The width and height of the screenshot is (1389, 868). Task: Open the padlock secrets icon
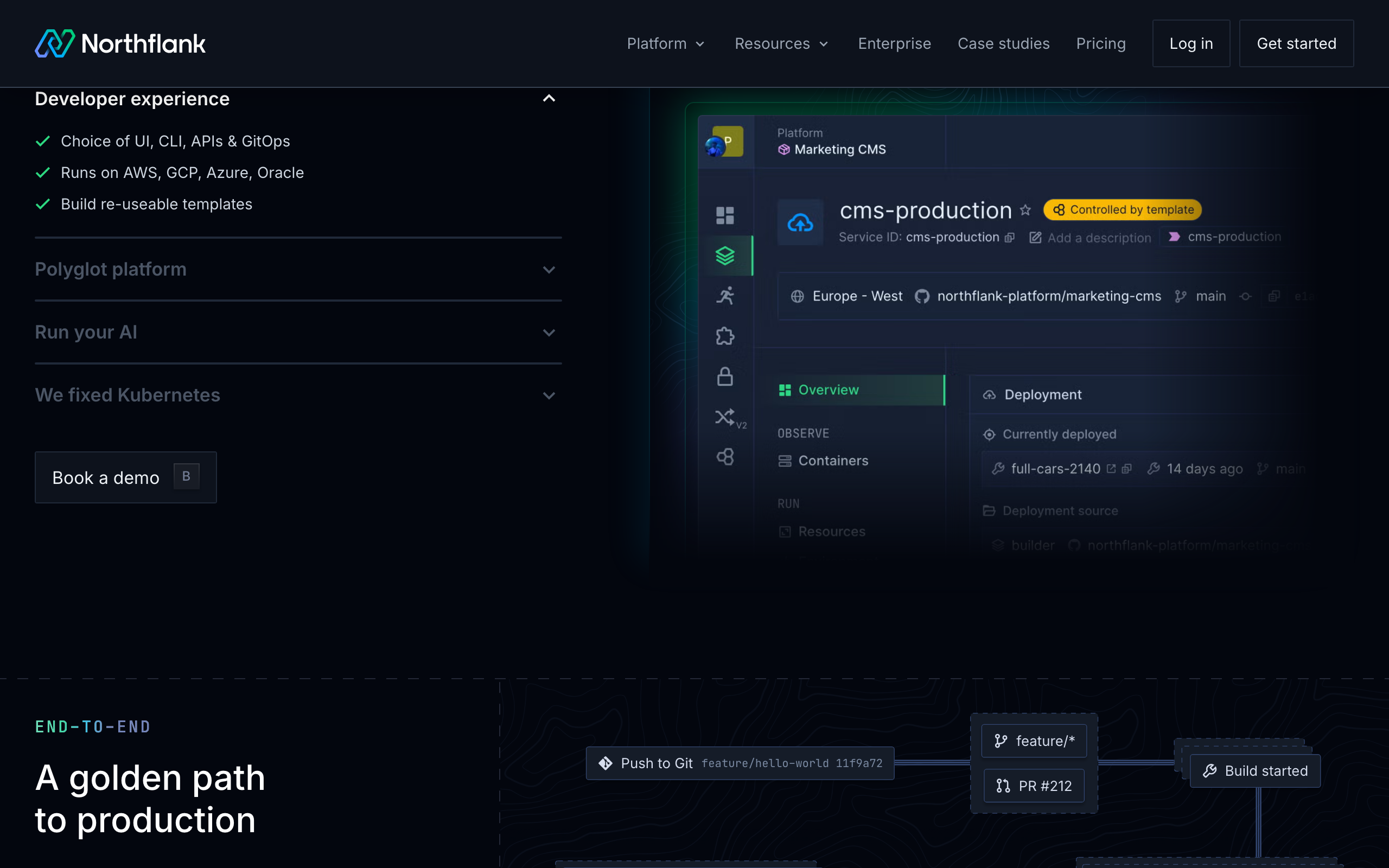[x=725, y=376]
